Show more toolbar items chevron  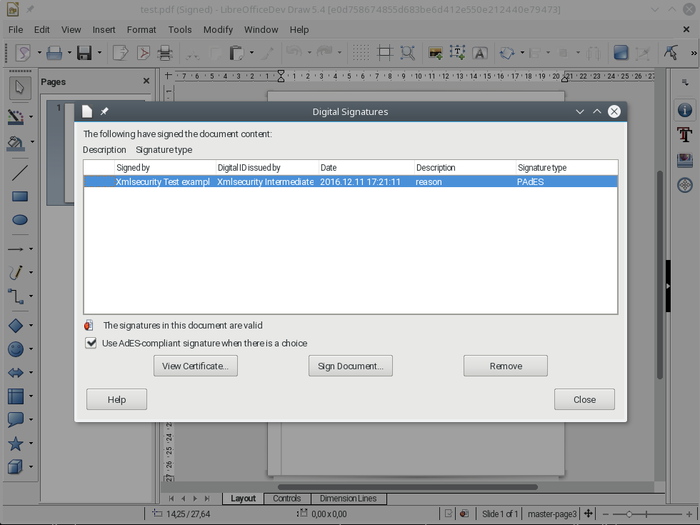(x=693, y=53)
